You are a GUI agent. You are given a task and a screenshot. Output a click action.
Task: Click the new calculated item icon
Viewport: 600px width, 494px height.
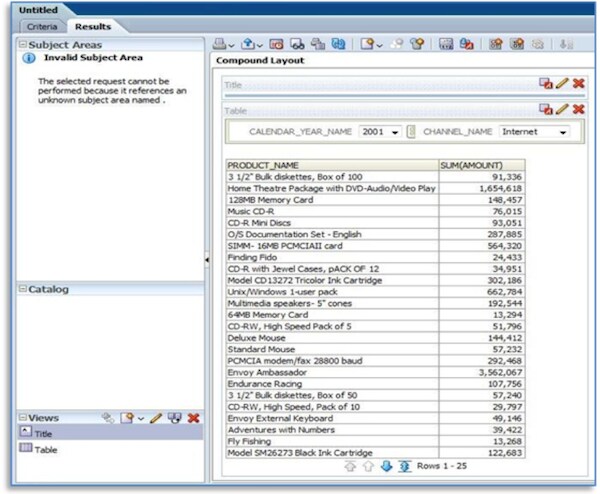tap(417, 44)
